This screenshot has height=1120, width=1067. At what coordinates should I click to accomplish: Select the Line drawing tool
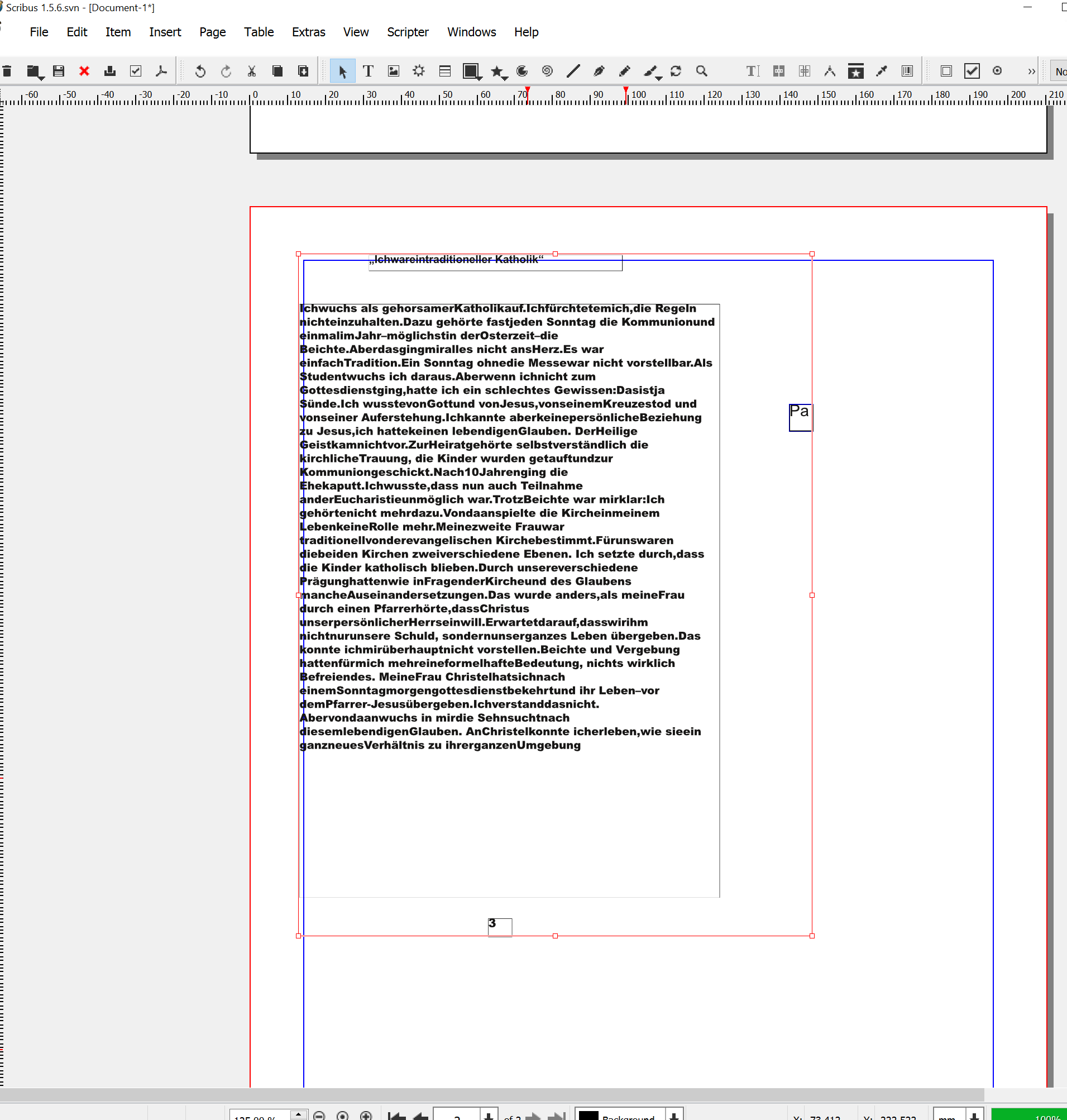[573, 71]
